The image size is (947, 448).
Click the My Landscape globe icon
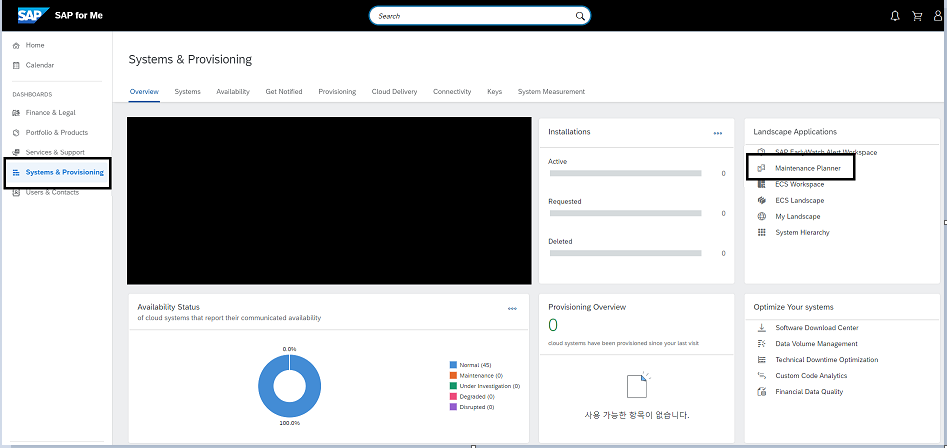[x=762, y=216]
